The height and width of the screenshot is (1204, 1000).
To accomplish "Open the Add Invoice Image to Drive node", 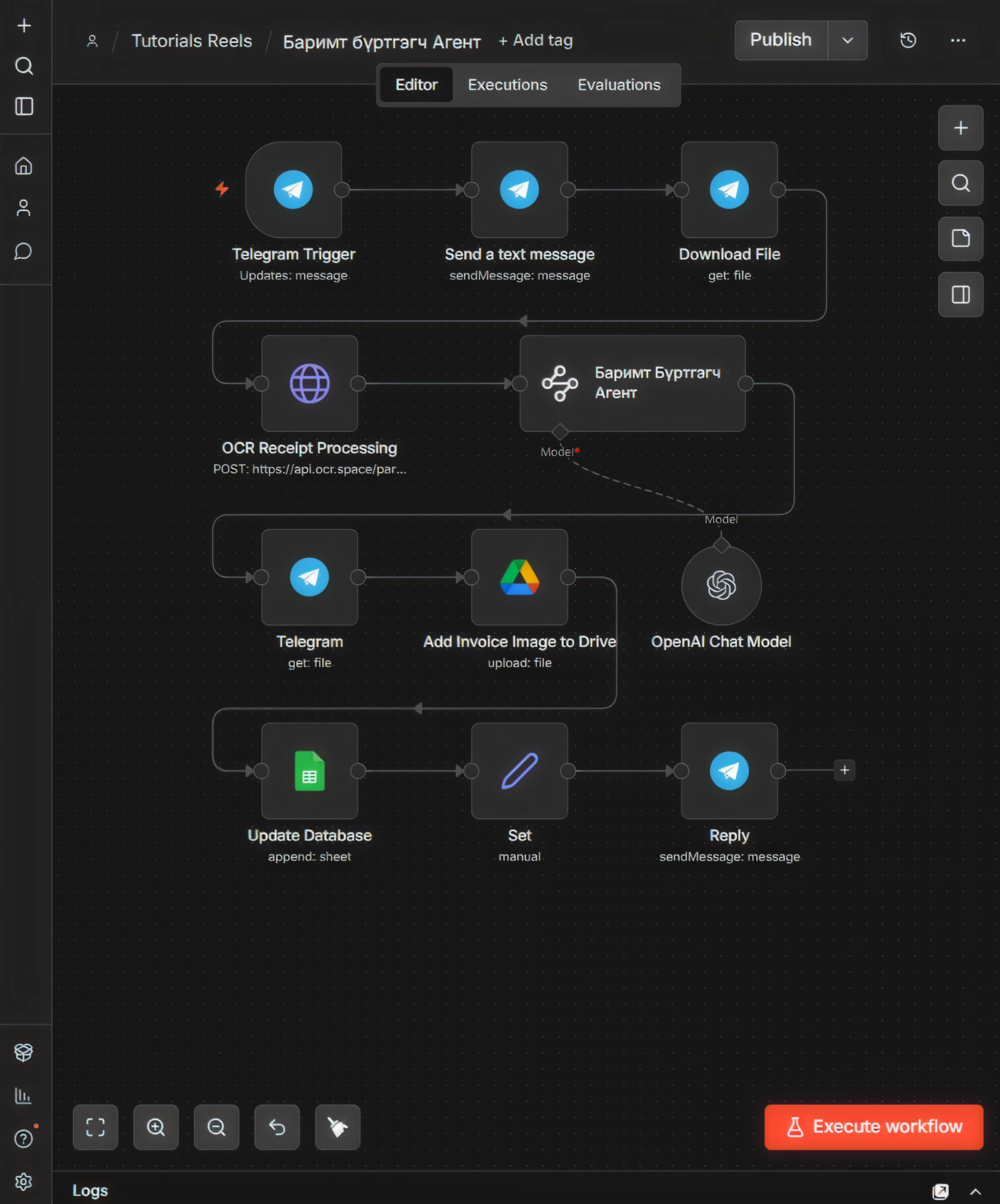I will [519, 577].
